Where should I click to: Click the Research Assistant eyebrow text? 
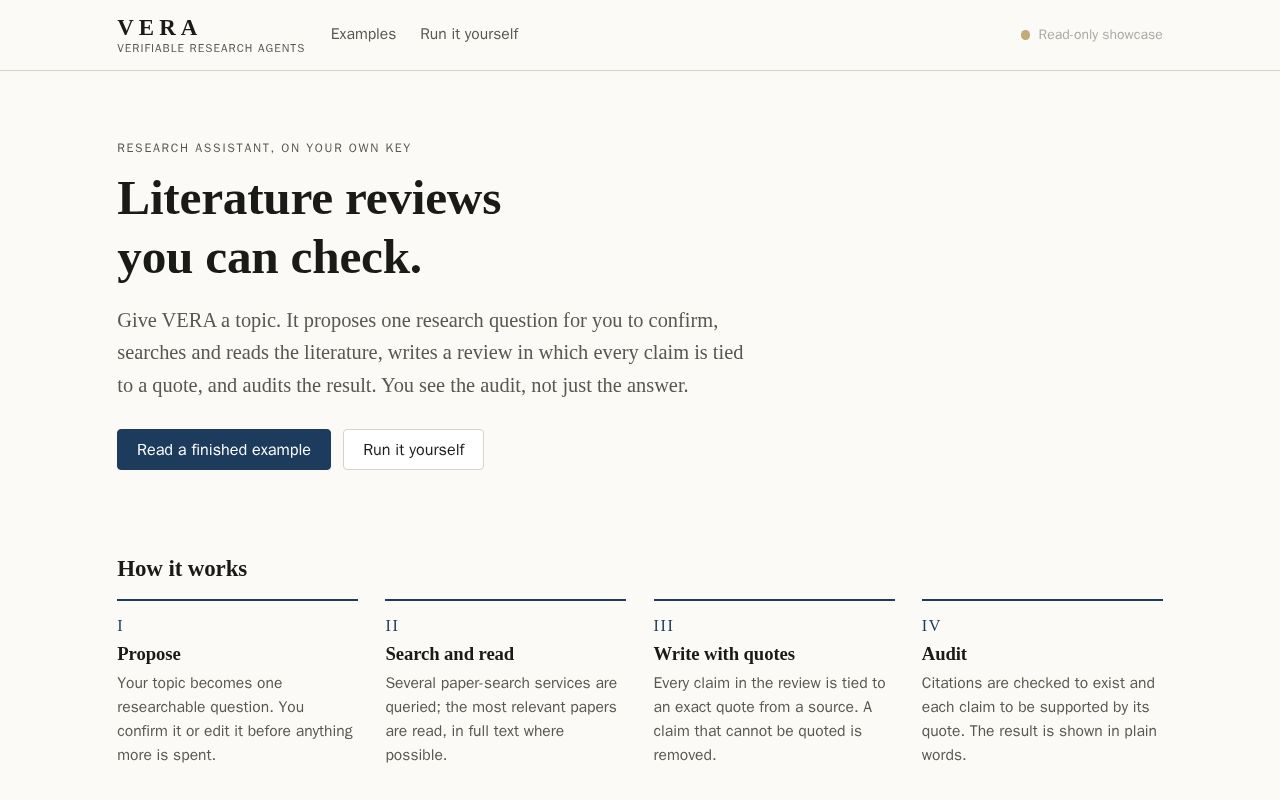[264, 148]
